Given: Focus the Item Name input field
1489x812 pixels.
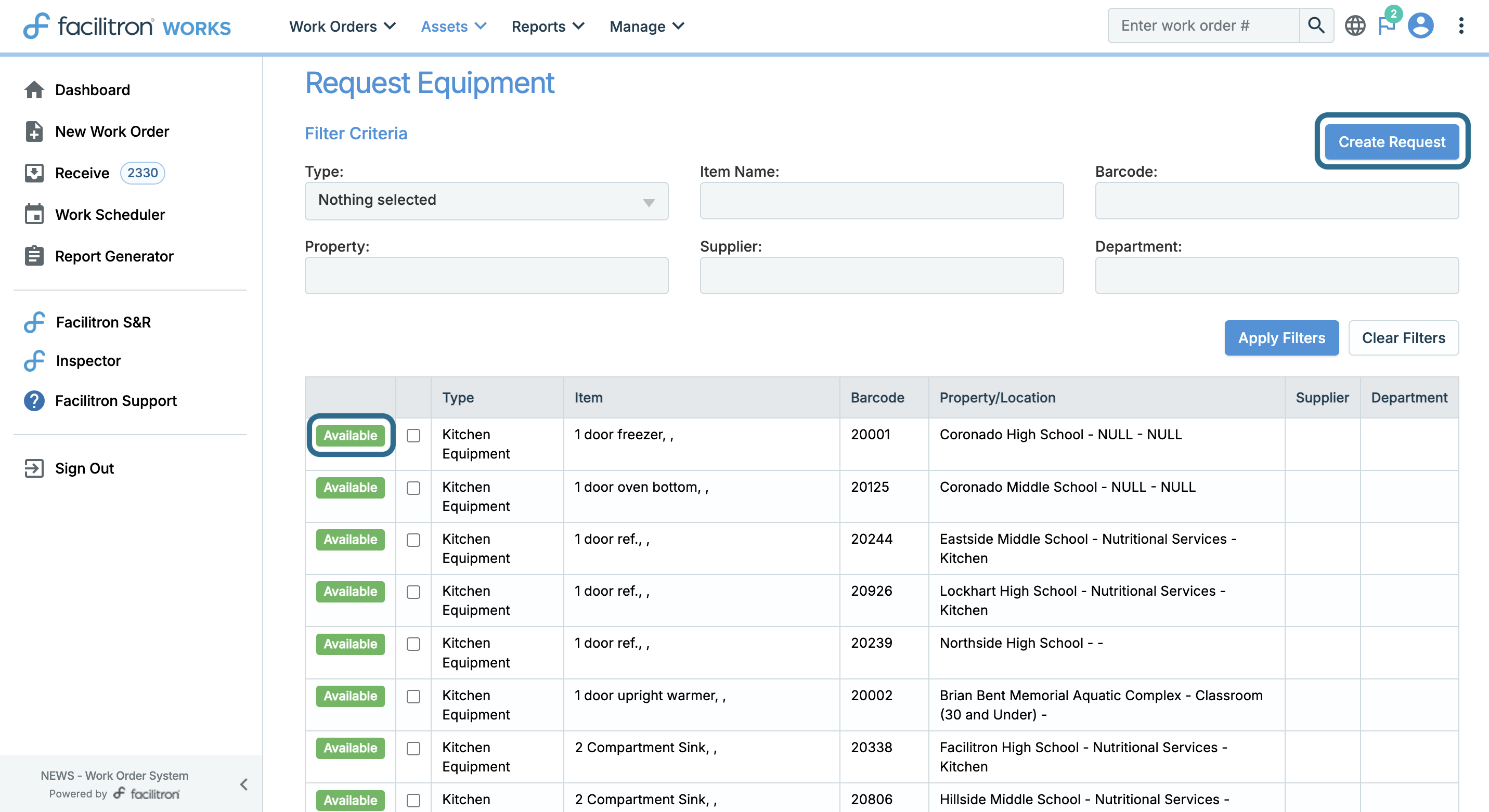Looking at the screenshot, I should [x=881, y=201].
